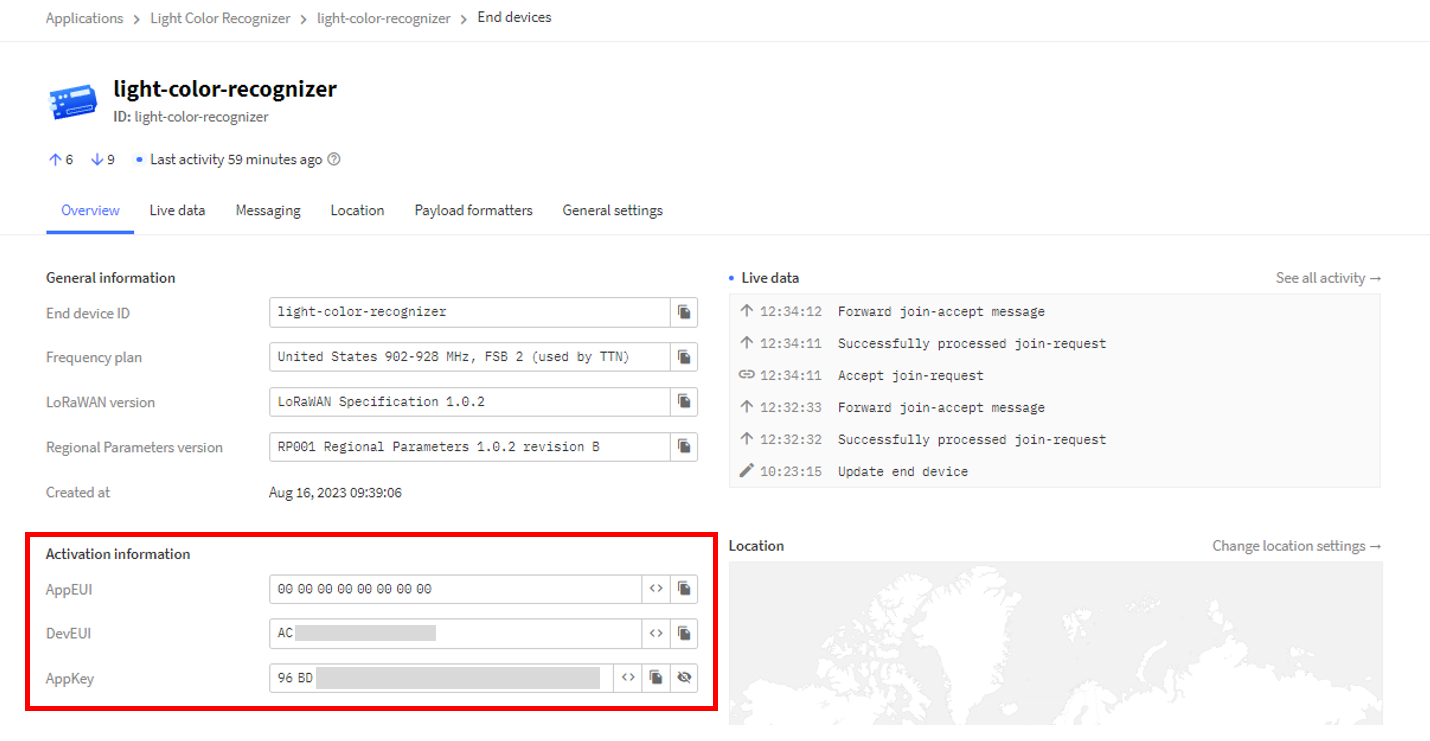Open the Live data tab
The image size is (1430, 741).
(x=177, y=210)
